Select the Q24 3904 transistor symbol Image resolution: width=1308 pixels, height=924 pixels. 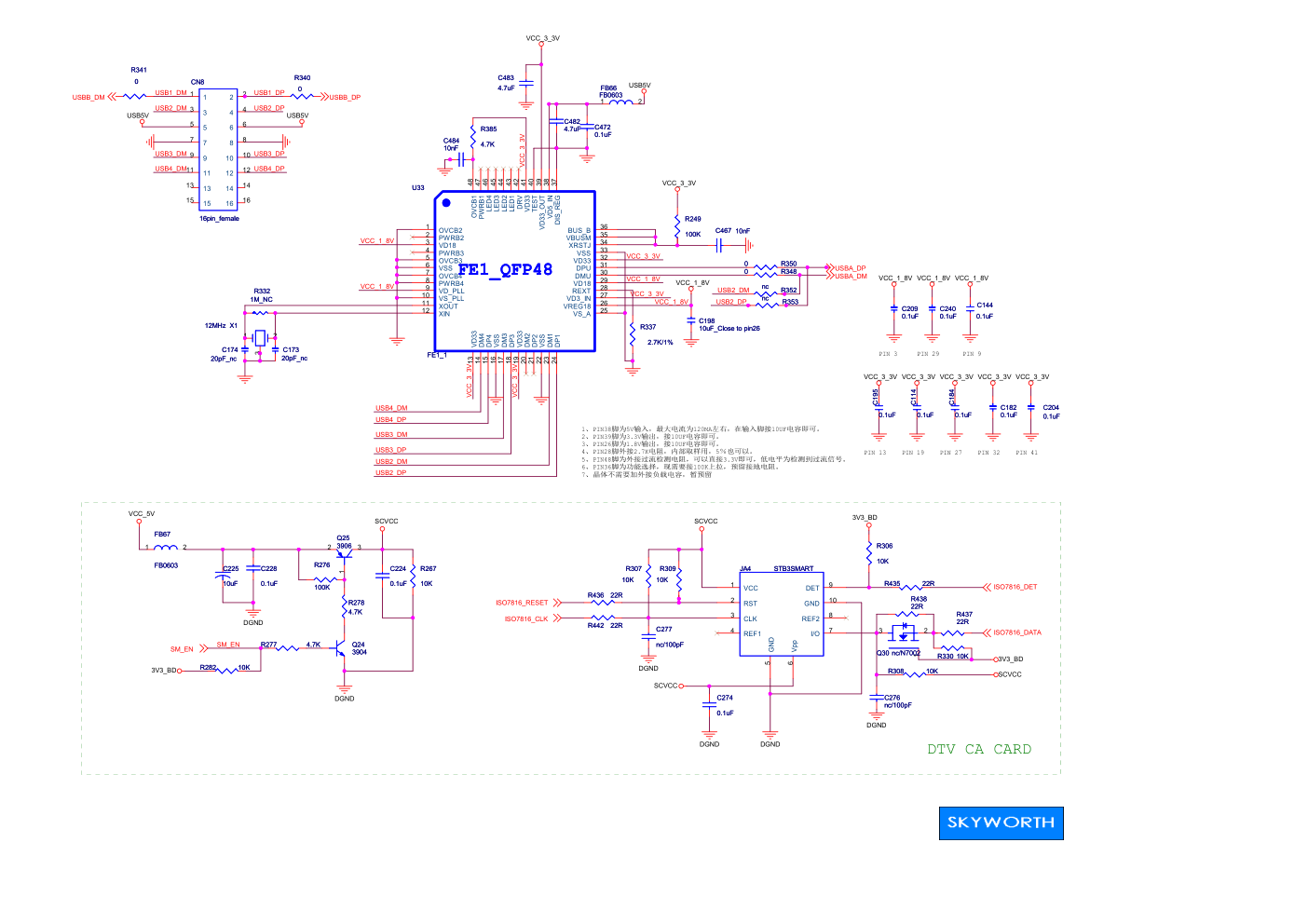point(342,648)
